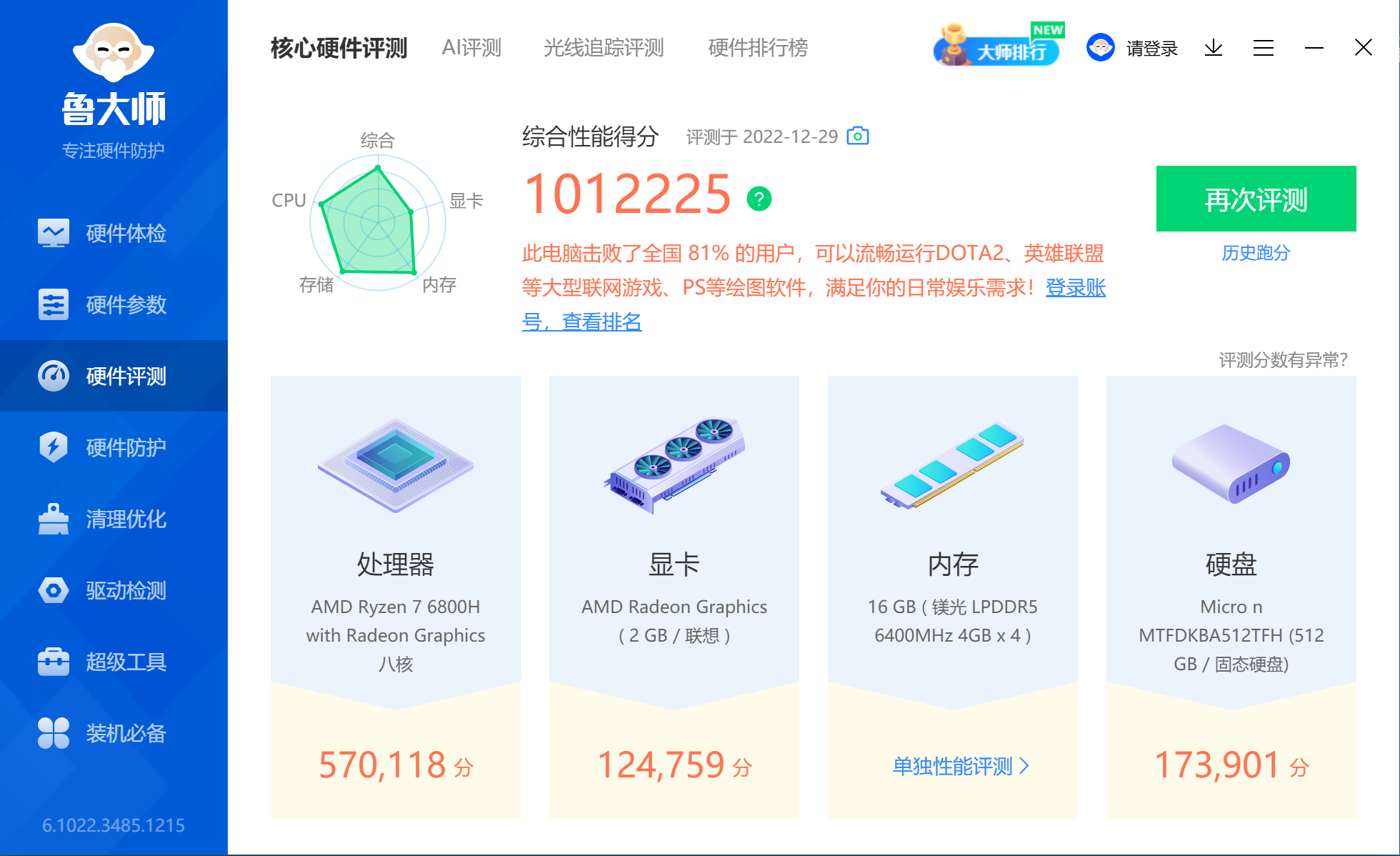
Task: Click the 再次评测 green button
Action: click(x=1256, y=199)
